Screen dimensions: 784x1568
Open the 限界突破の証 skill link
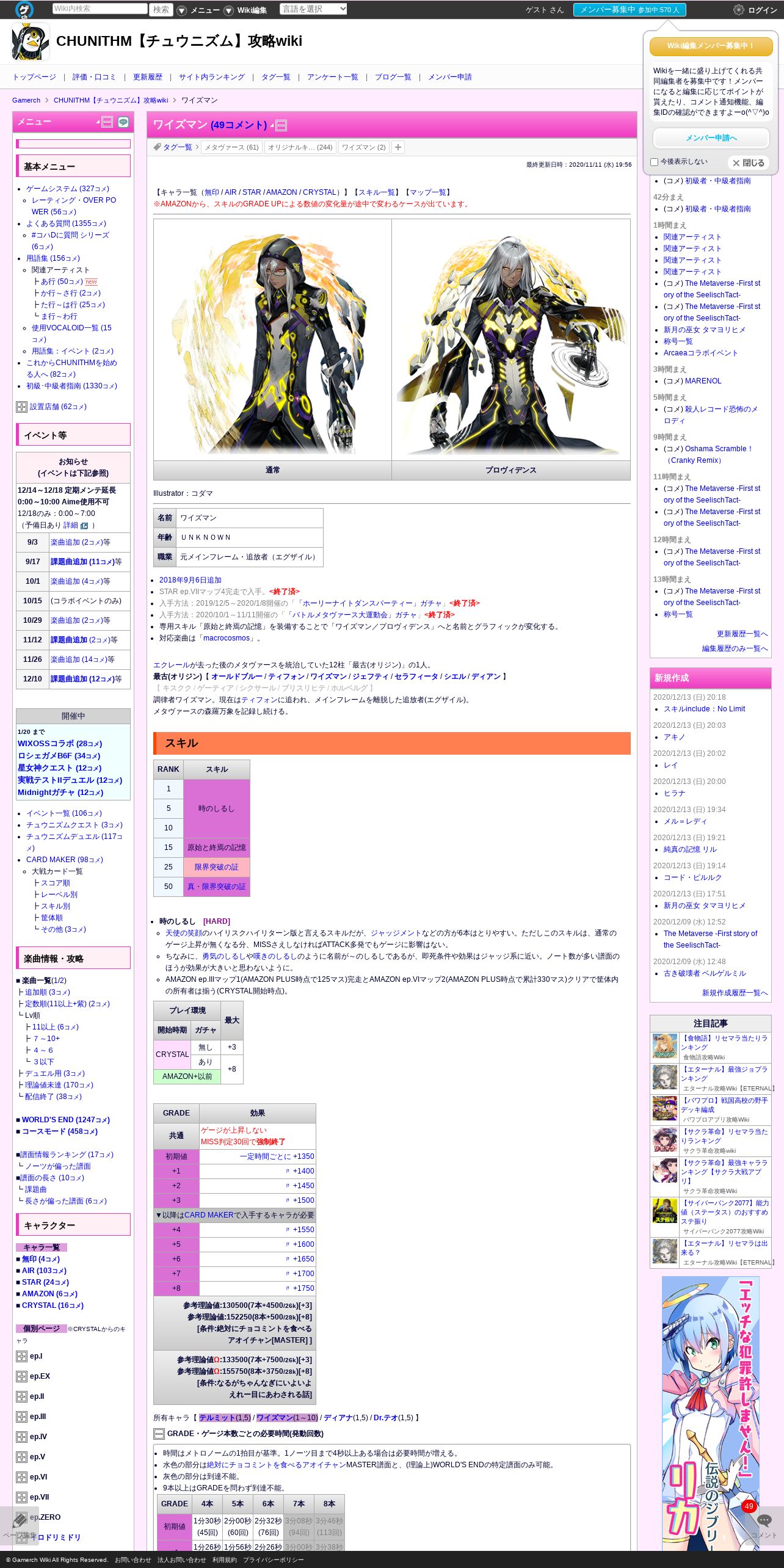point(216,867)
